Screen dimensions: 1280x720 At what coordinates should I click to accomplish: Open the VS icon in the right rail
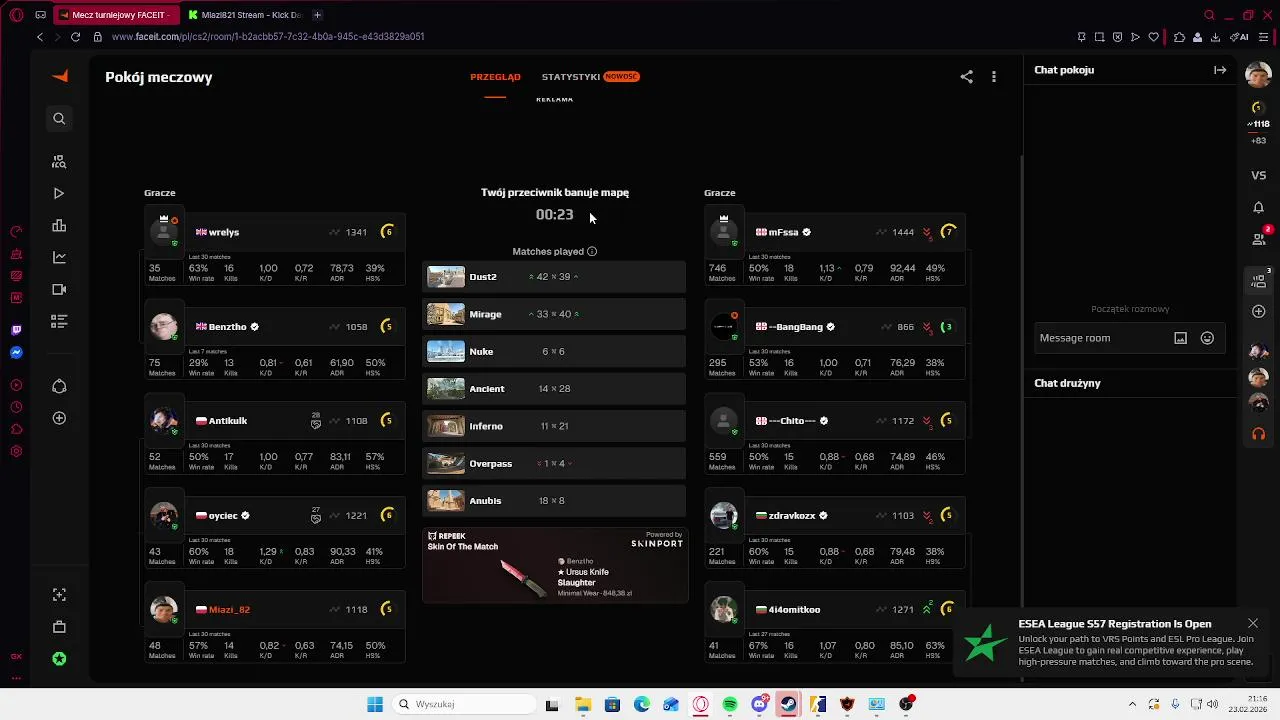(1259, 175)
